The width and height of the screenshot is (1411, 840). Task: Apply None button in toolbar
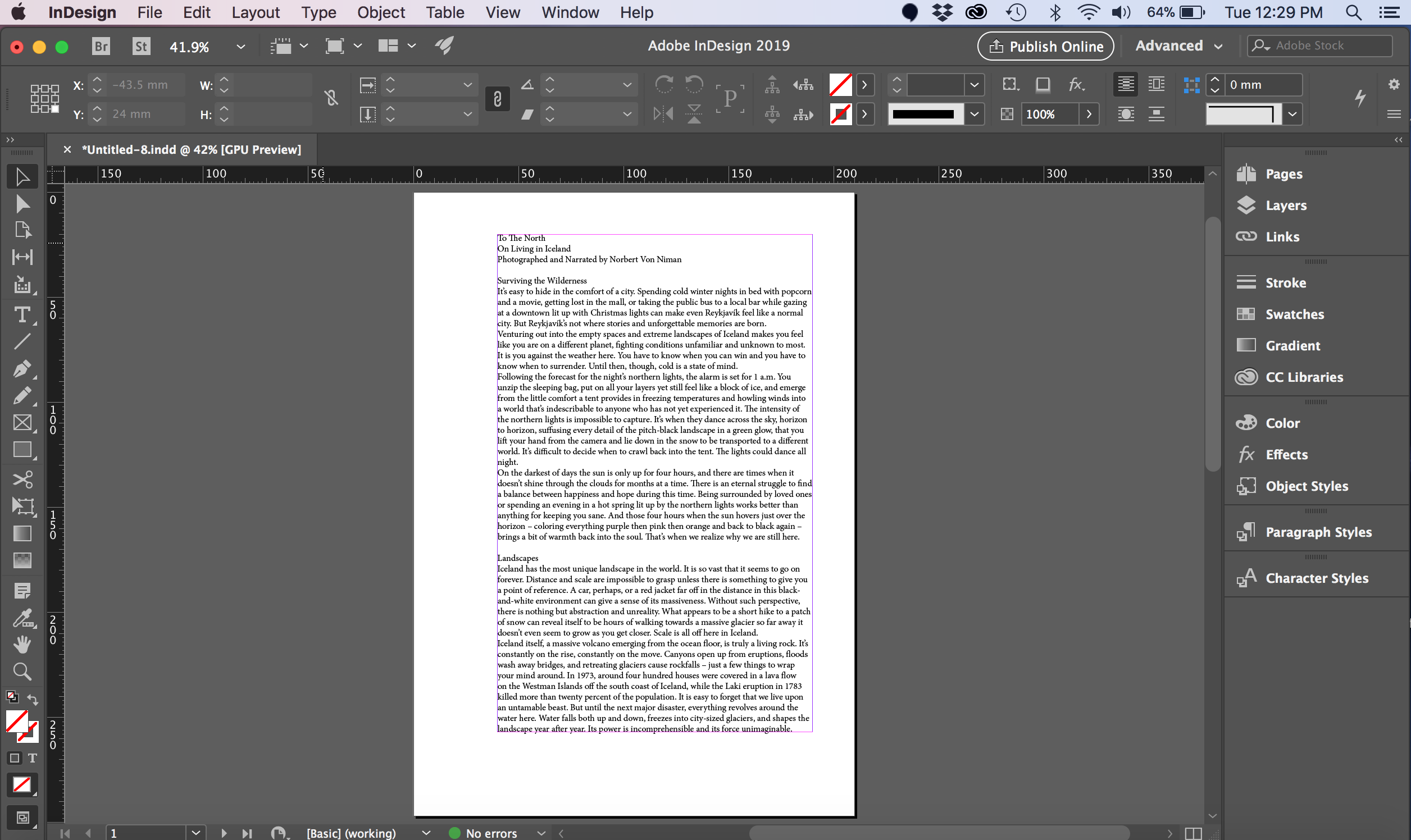[22, 785]
